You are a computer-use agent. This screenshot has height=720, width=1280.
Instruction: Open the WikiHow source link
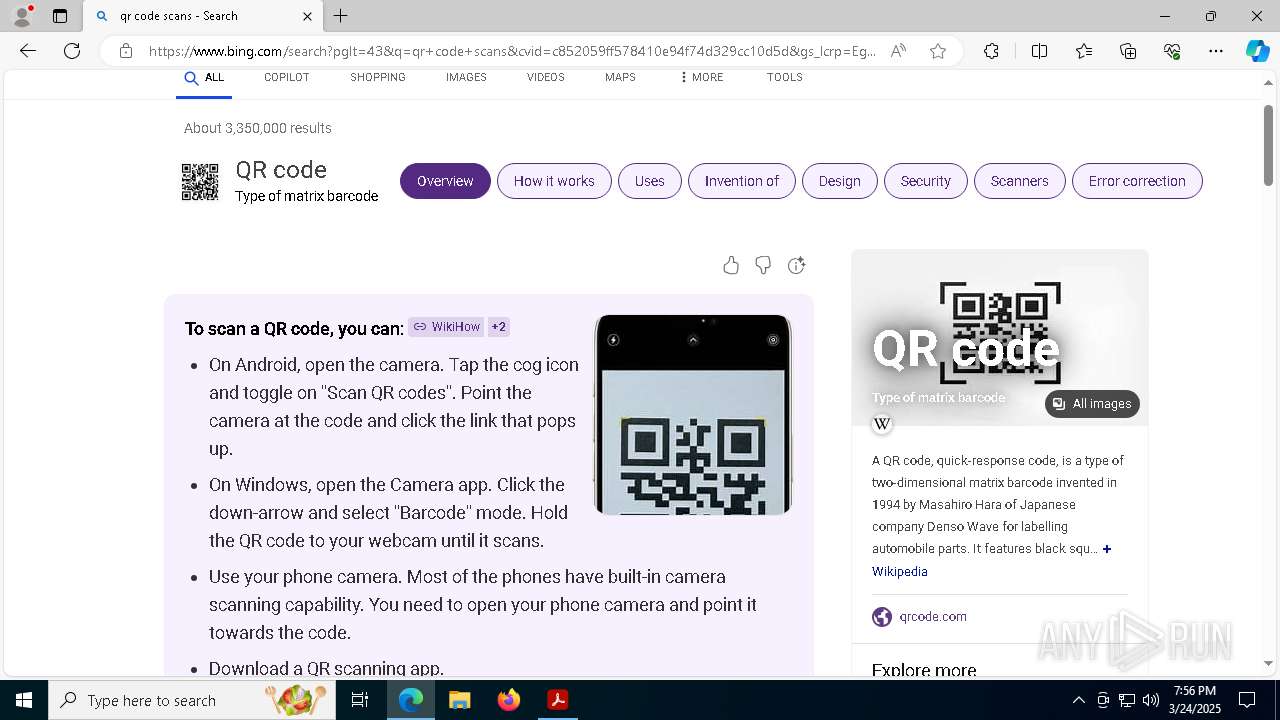tap(446, 327)
